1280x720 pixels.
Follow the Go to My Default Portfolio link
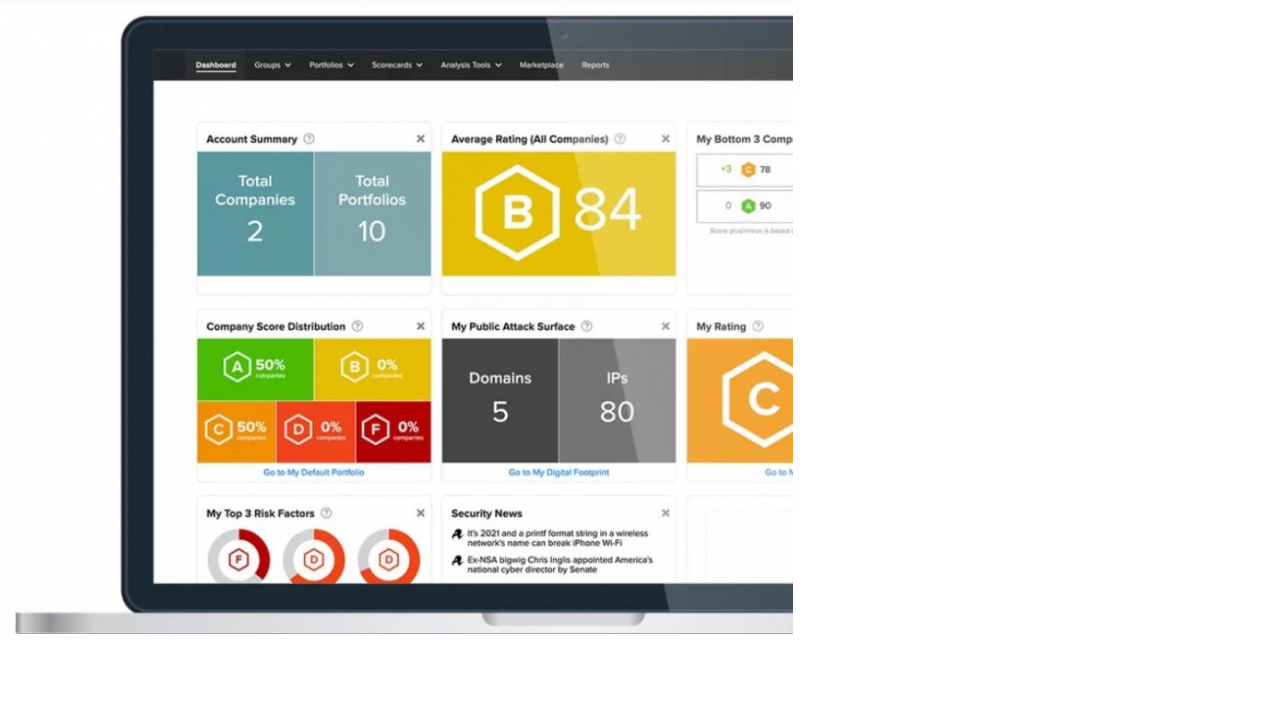point(314,472)
